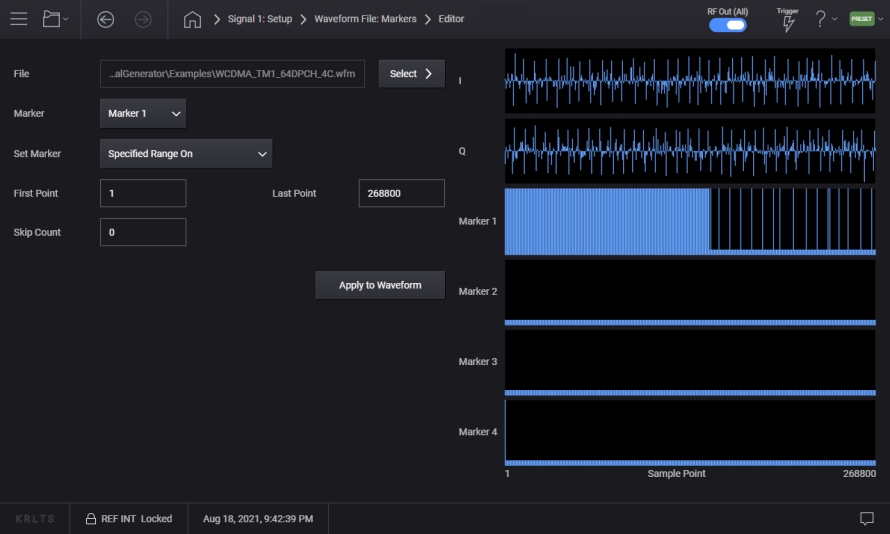Open the file folder menu icon
Image resolution: width=890 pixels, height=534 pixels.
coord(54,19)
